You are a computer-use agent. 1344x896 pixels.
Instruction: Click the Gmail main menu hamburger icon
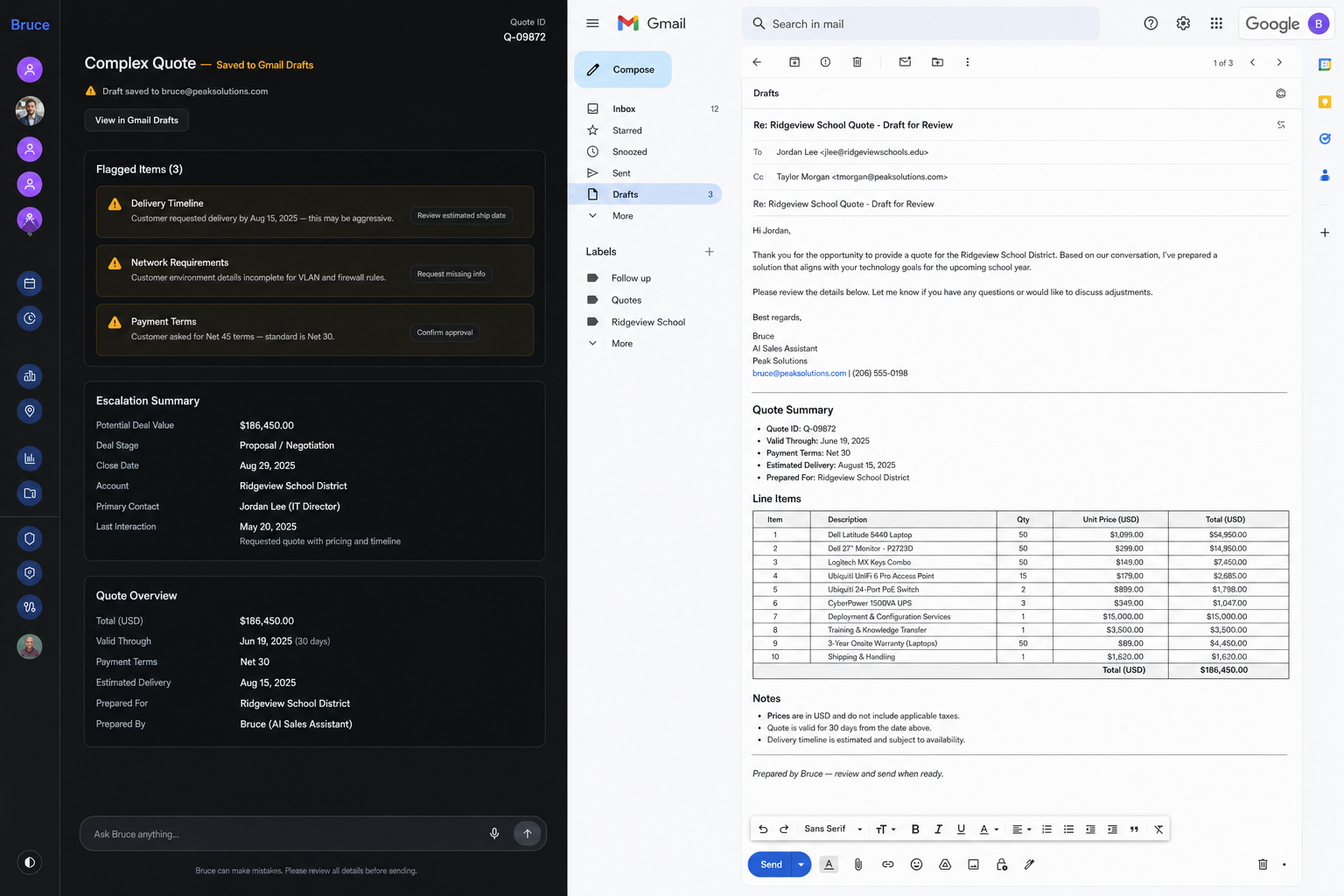point(592,24)
